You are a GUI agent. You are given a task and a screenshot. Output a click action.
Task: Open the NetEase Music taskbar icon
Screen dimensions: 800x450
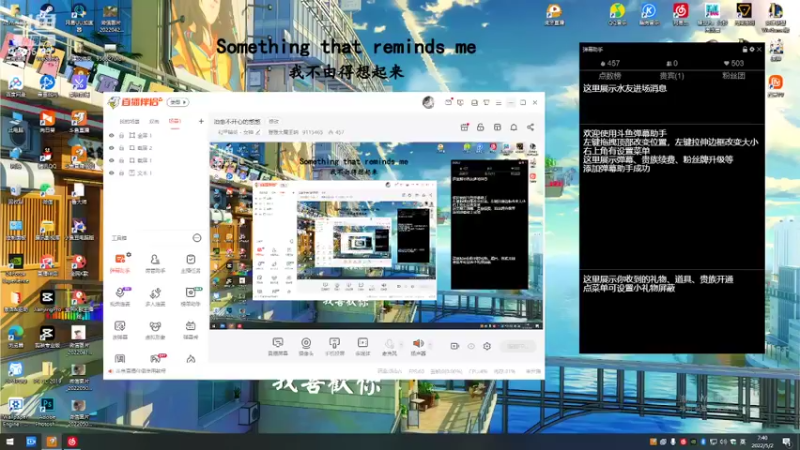point(72,441)
